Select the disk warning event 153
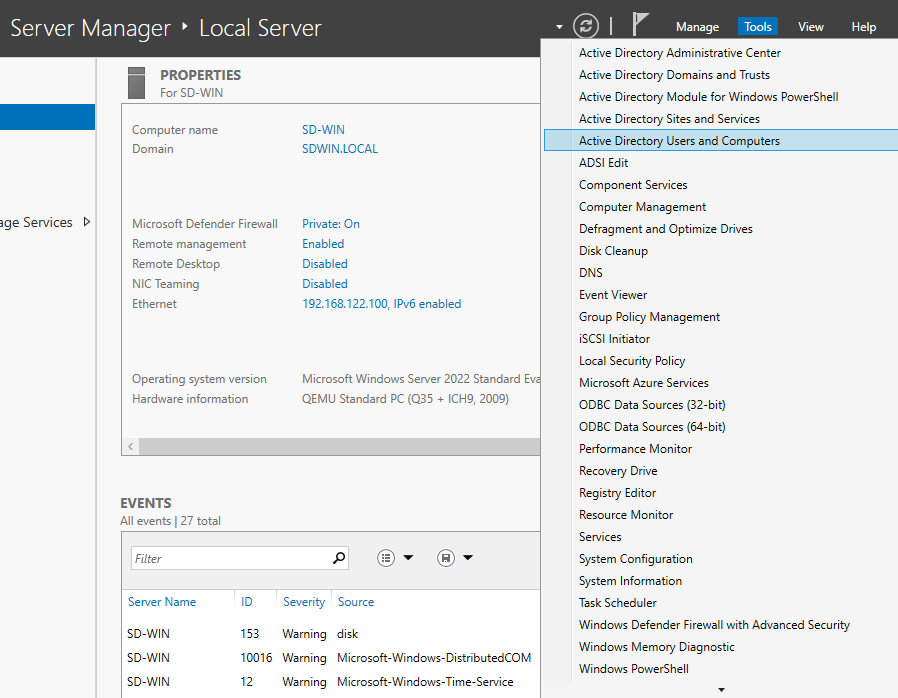 [331, 634]
